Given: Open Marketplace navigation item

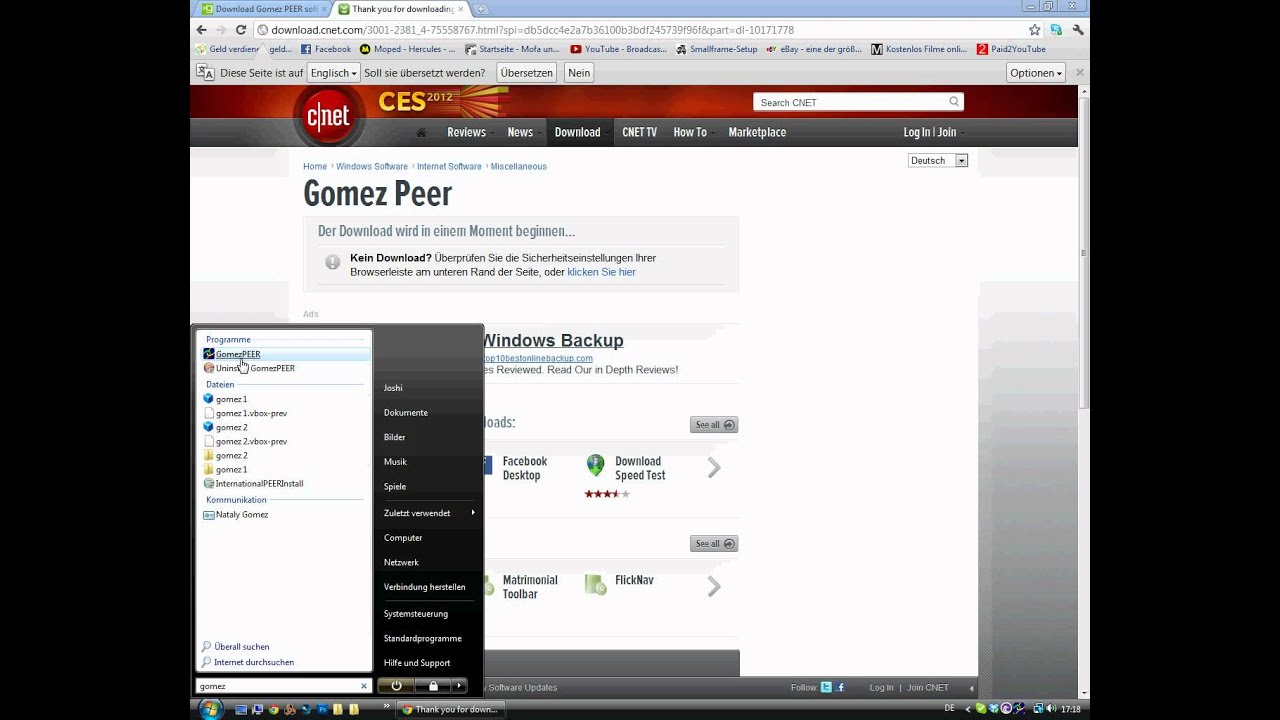Looking at the screenshot, I should (757, 132).
